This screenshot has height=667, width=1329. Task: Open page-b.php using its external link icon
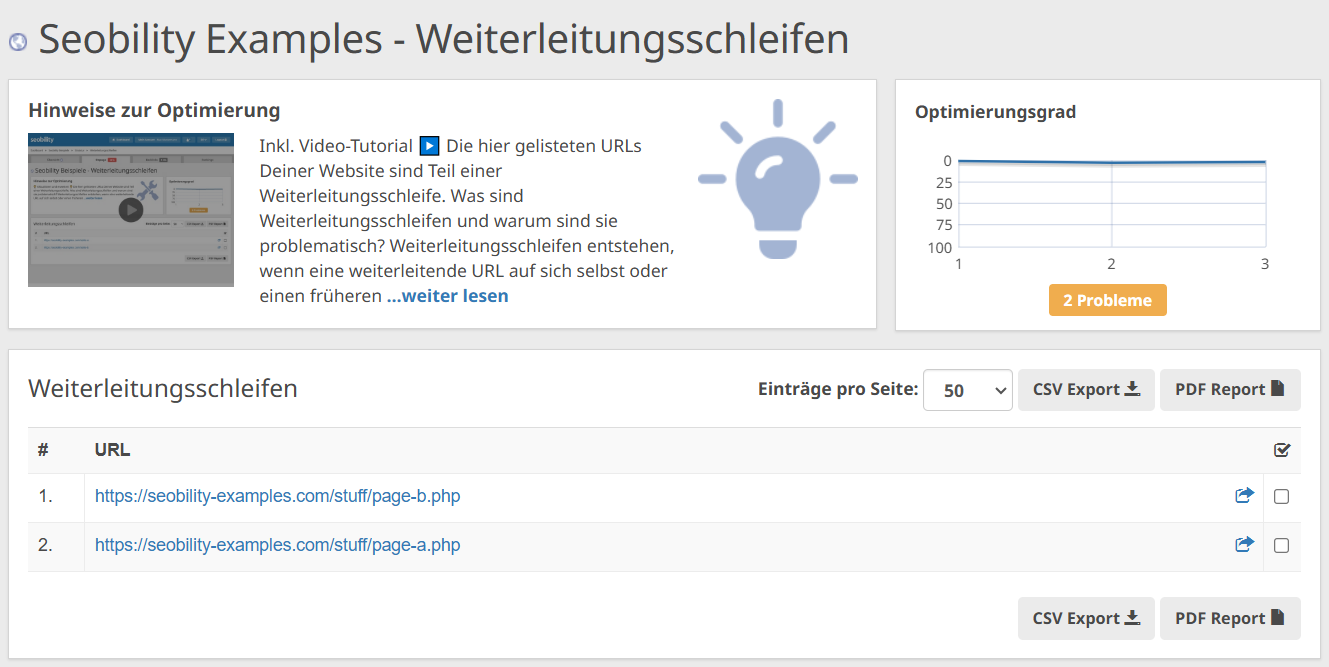pos(1244,494)
